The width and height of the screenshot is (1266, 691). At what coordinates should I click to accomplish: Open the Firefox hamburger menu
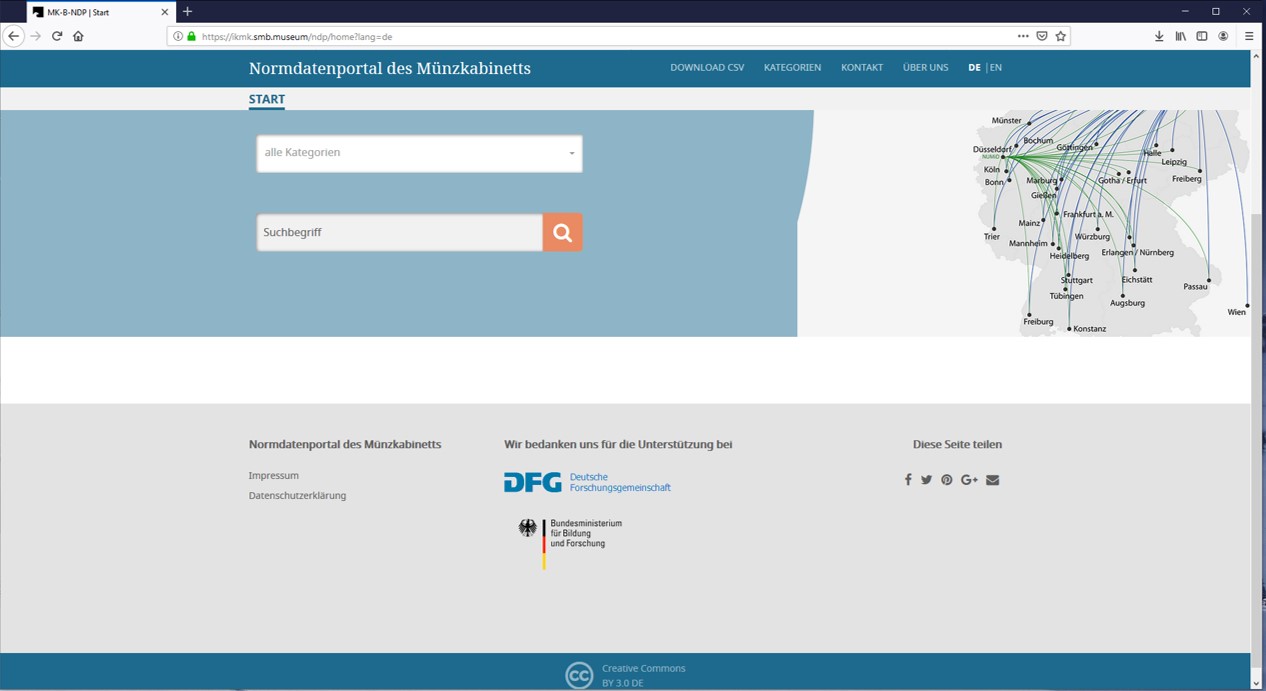(1249, 36)
